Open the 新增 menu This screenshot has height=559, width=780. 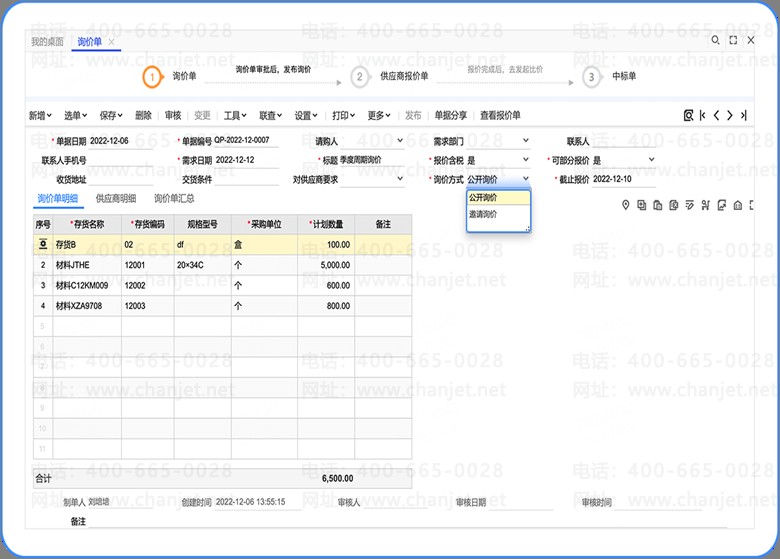click(40, 116)
